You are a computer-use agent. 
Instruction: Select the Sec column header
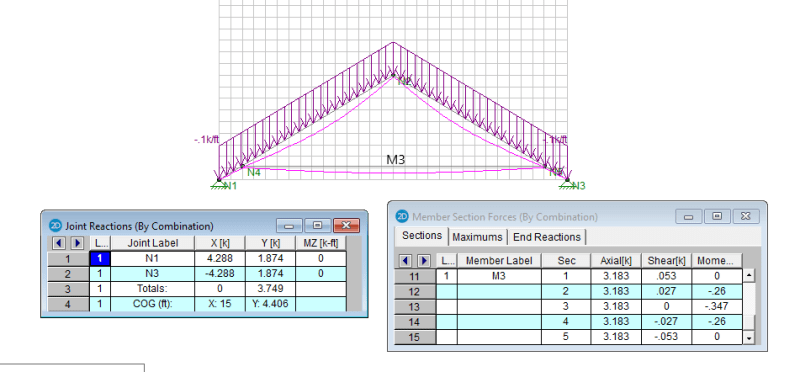click(x=566, y=261)
